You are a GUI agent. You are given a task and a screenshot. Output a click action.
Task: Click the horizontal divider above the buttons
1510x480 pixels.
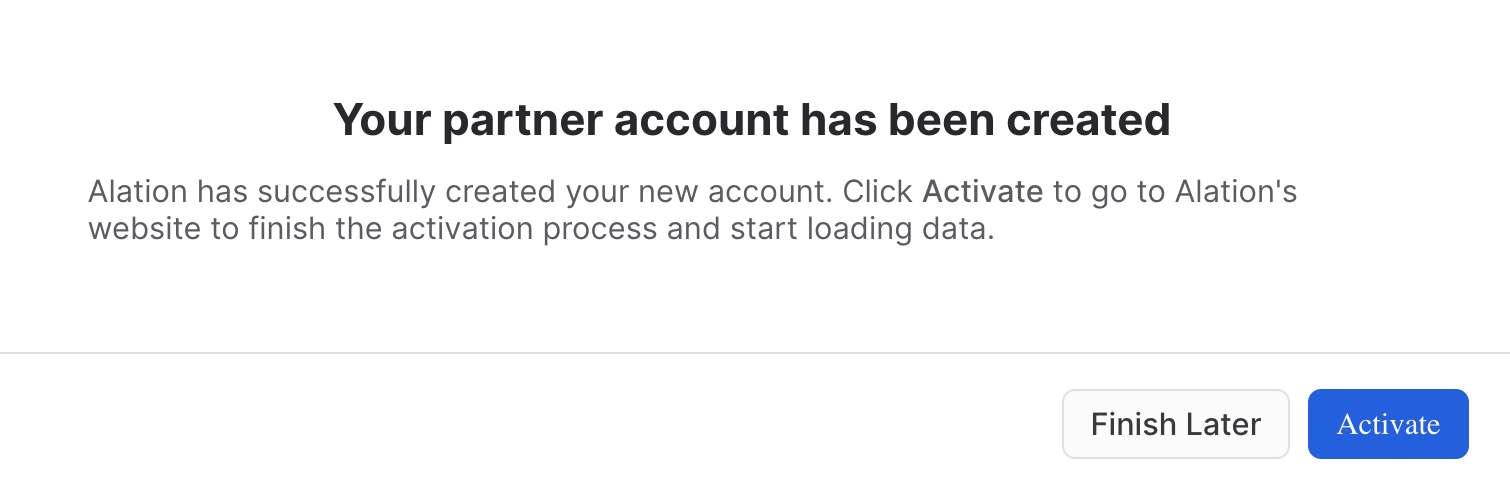[x=755, y=353]
